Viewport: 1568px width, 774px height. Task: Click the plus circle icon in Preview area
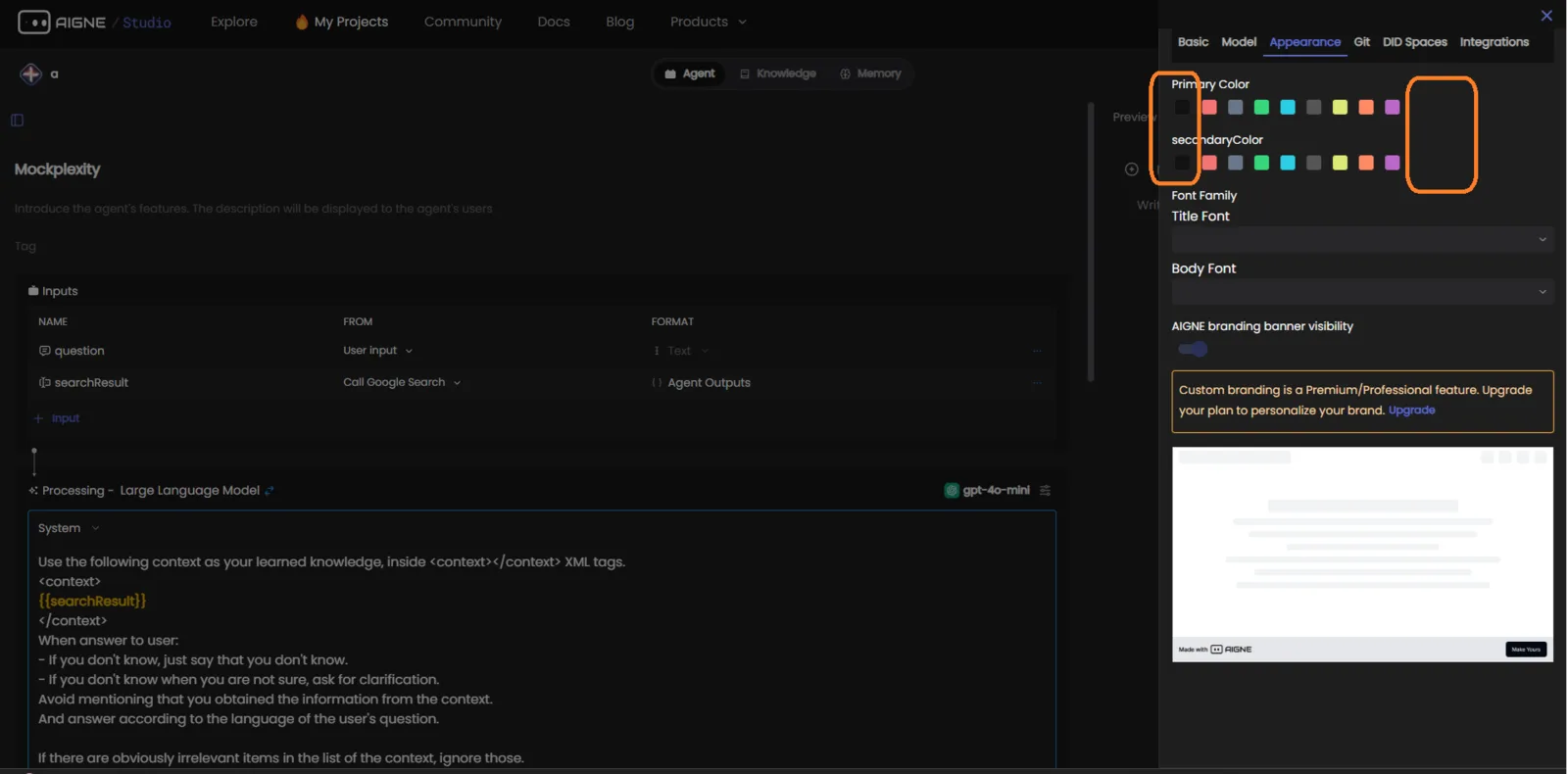(x=1132, y=169)
